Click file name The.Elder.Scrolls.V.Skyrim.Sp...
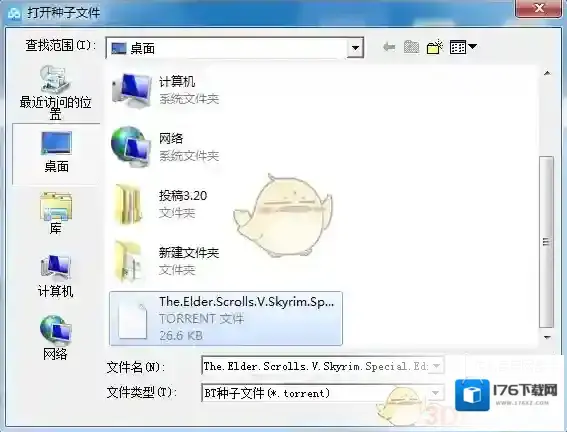Screen dimensions: 567x432 247,301
